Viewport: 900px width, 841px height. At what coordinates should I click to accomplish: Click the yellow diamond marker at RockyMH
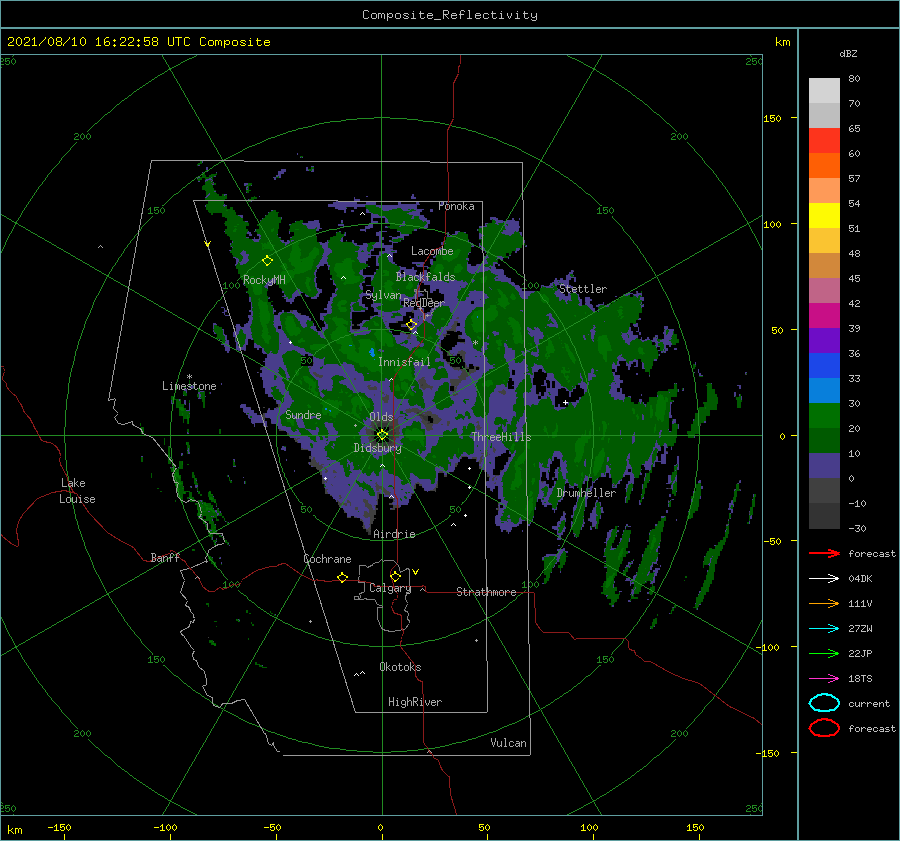(x=267, y=261)
